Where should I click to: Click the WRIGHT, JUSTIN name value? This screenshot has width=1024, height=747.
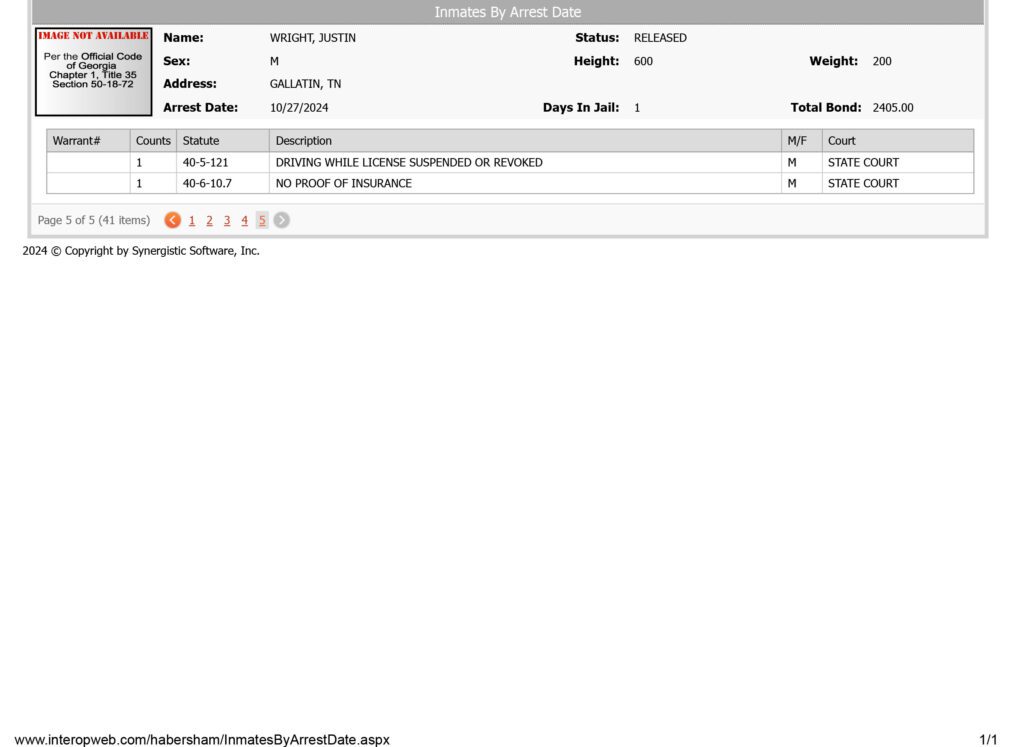tap(313, 38)
